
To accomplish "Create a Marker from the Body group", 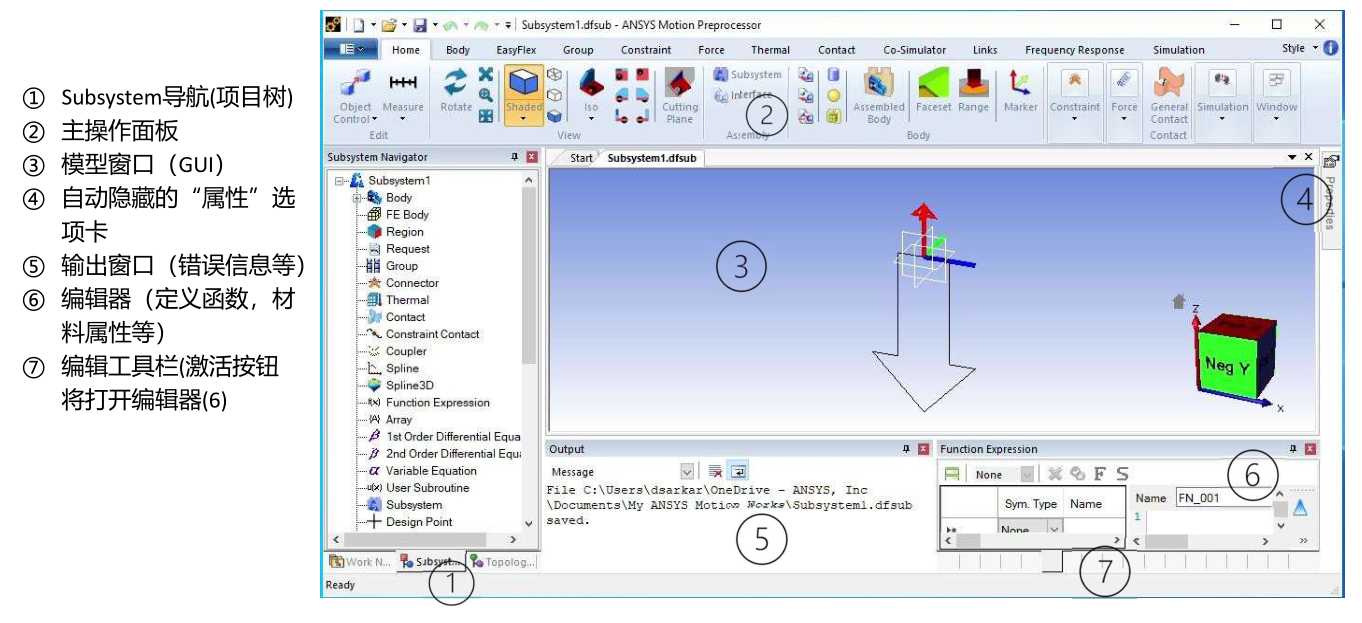I will point(1021,91).
